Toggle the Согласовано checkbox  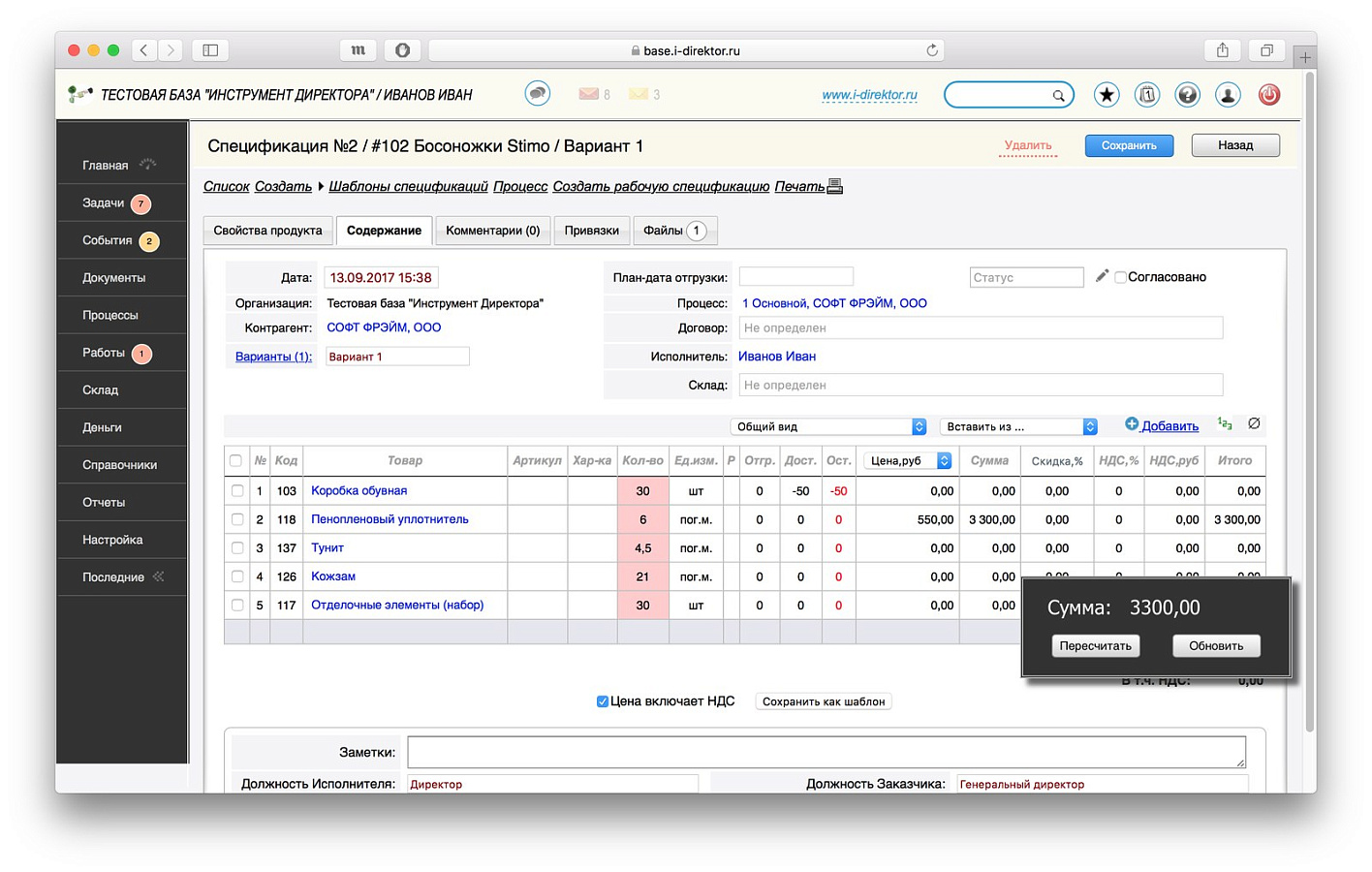[1120, 277]
